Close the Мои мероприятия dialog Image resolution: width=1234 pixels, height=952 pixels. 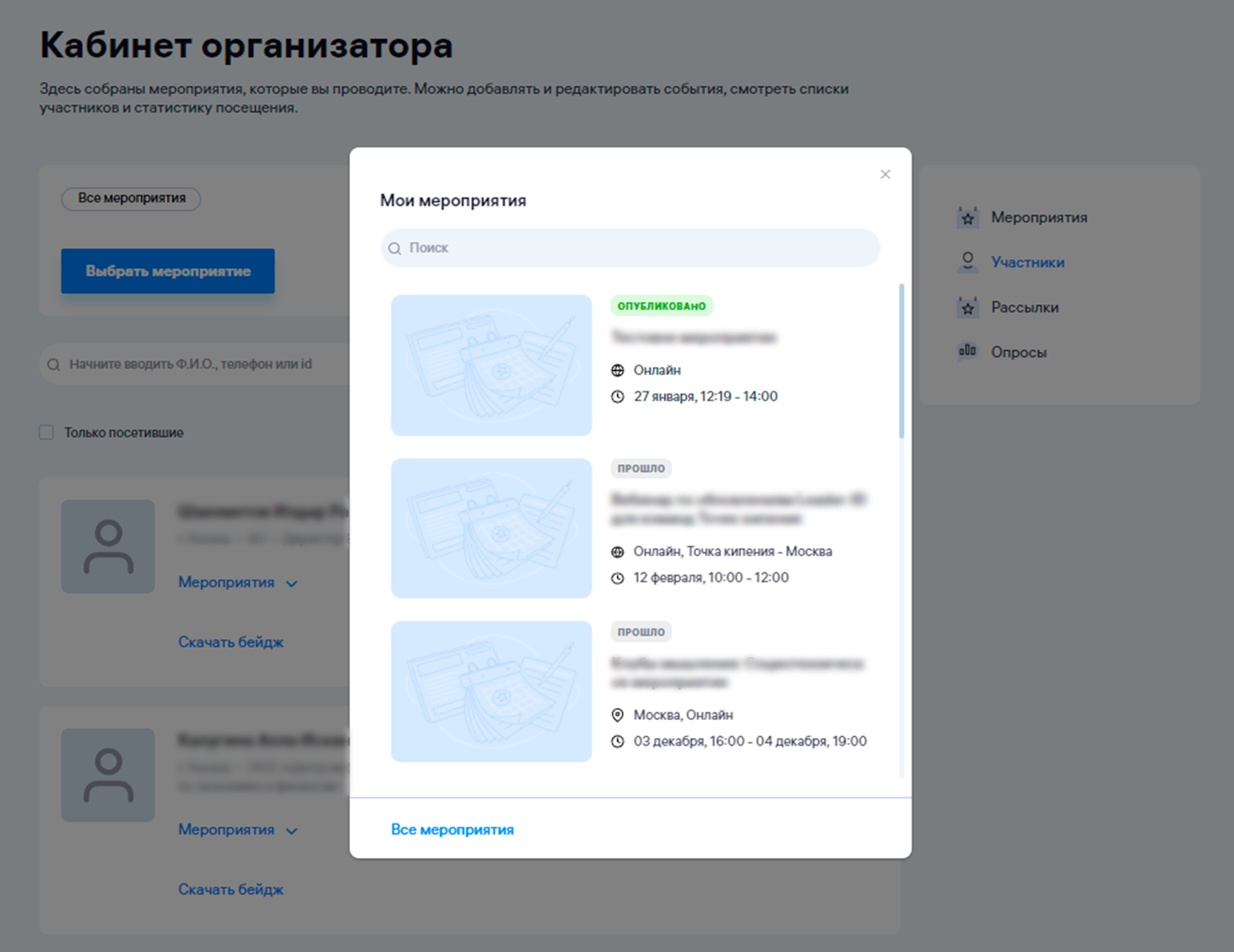click(885, 174)
